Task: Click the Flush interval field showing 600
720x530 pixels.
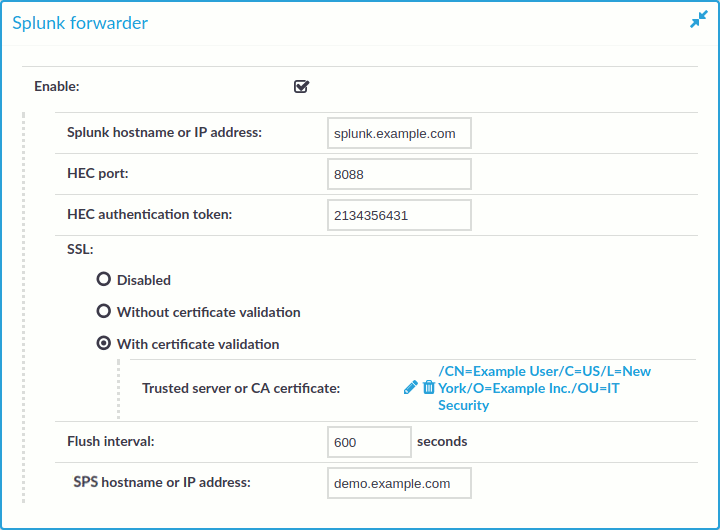Action: (369, 442)
